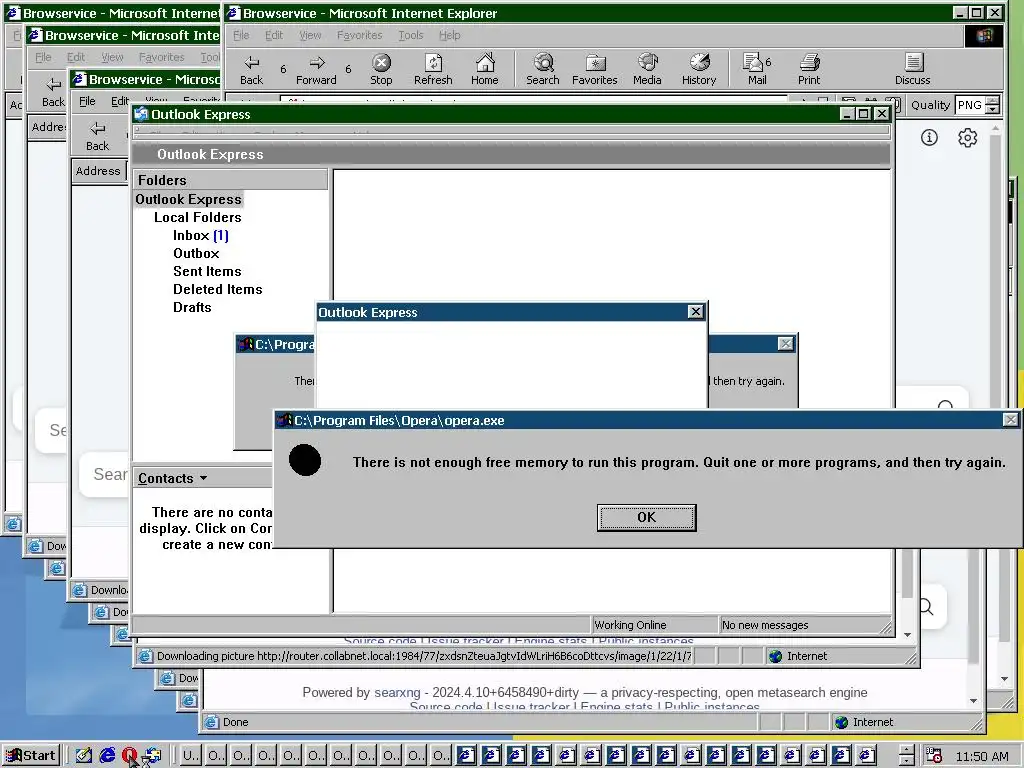Screen dimensions: 1024x768
Task: Increase Quality with the up stepper arrow
Action: 993,100
